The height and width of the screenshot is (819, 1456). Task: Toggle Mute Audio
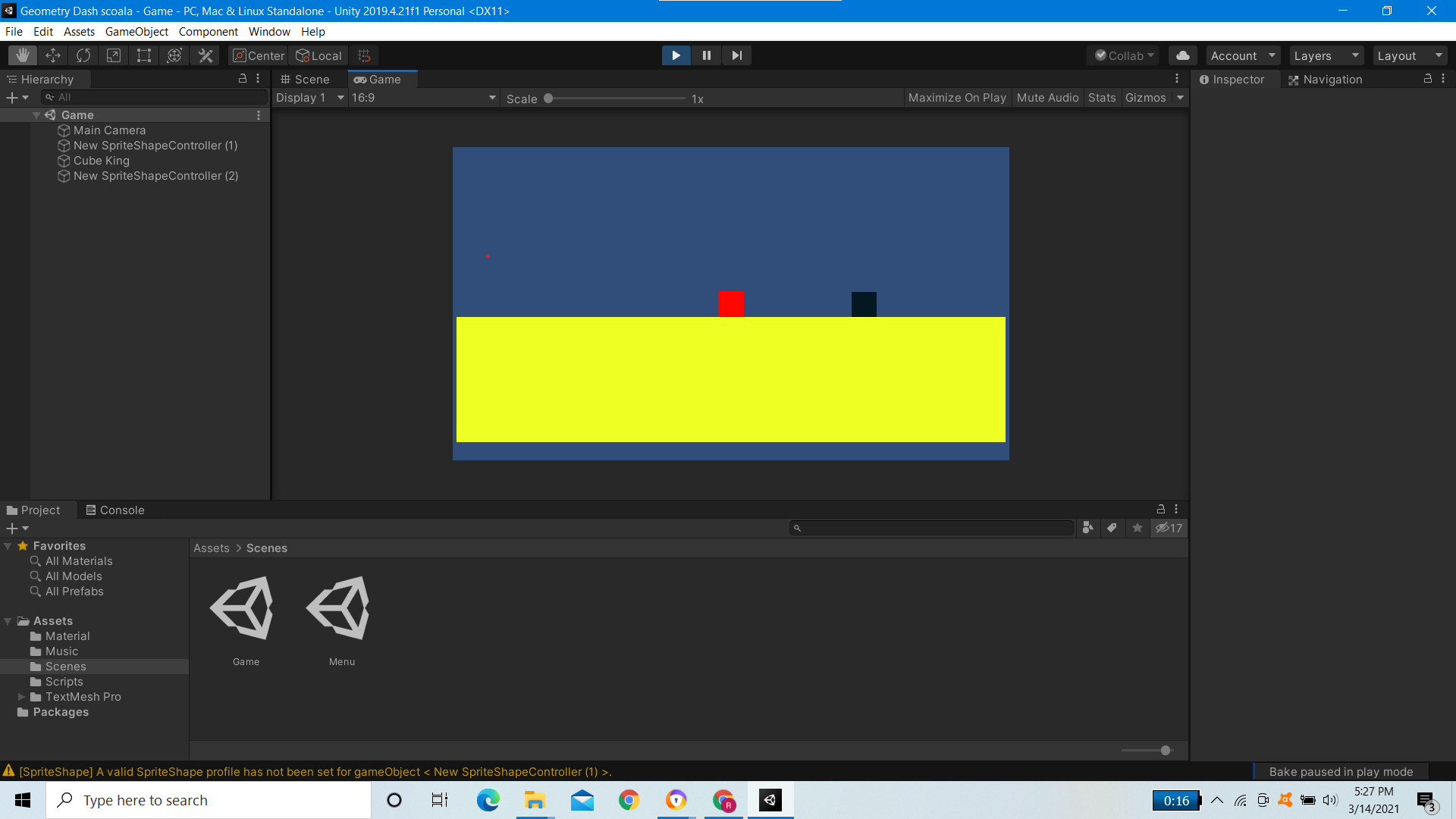click(x=1047, y=98)
